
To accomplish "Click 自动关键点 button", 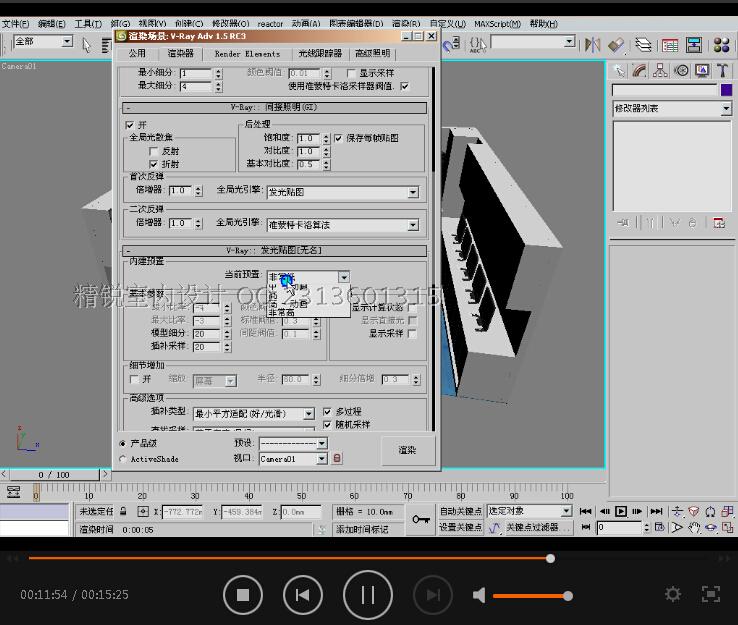I will coord(461,511).
